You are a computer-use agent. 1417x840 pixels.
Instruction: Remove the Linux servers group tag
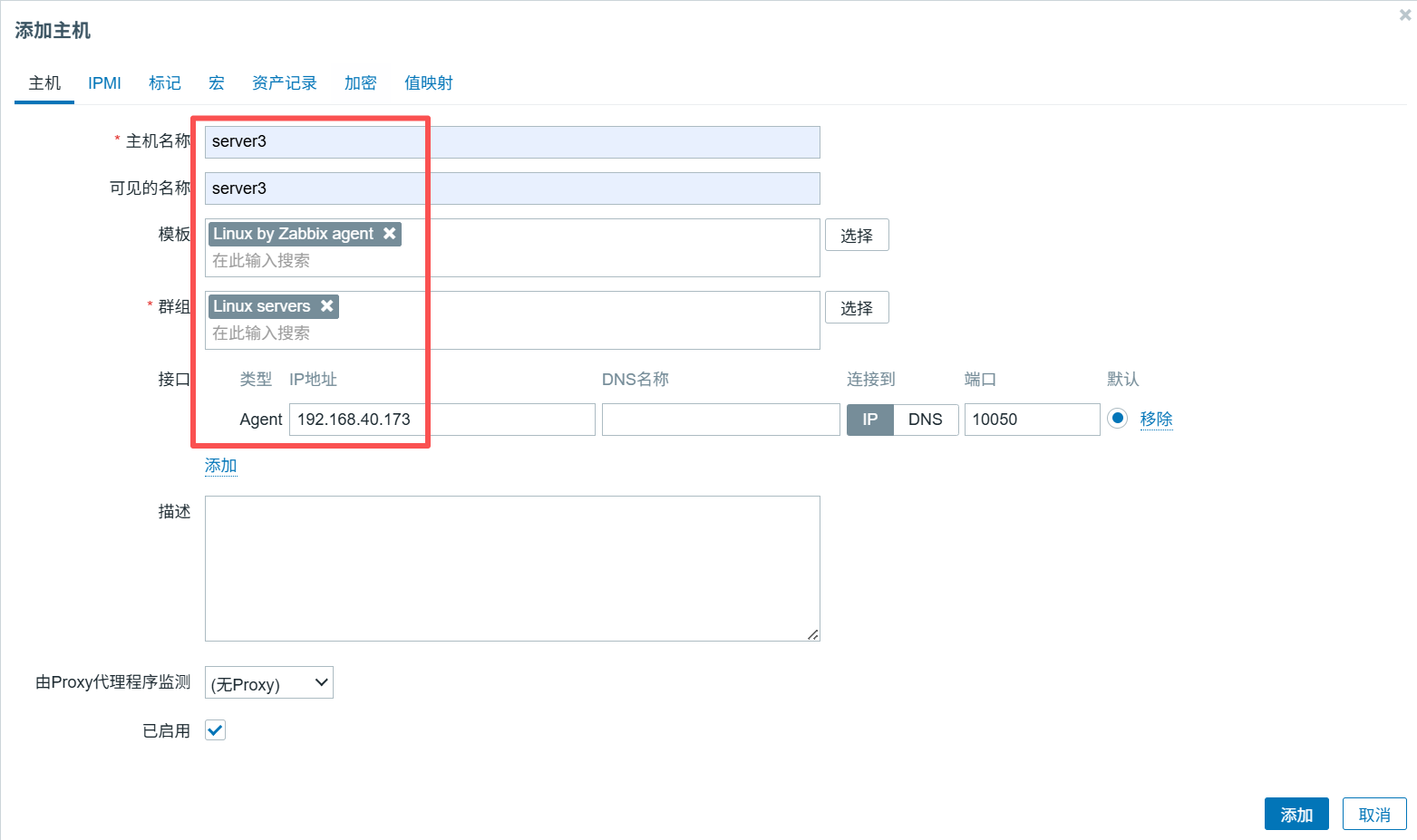click(x=327, y=306)
